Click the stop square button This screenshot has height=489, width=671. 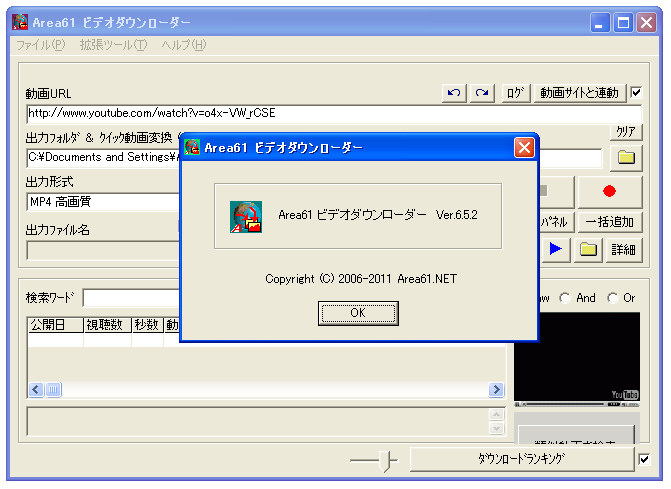pyautogui.click(x=556, y=191)
